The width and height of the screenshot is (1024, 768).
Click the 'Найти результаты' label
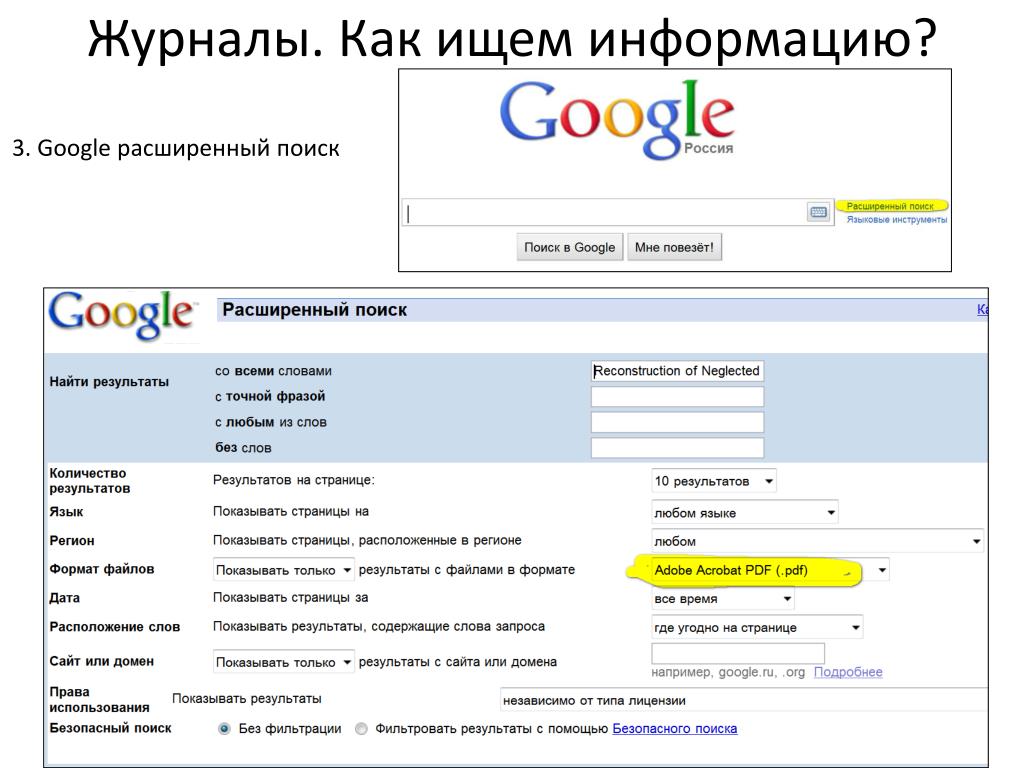pos(109,382)
